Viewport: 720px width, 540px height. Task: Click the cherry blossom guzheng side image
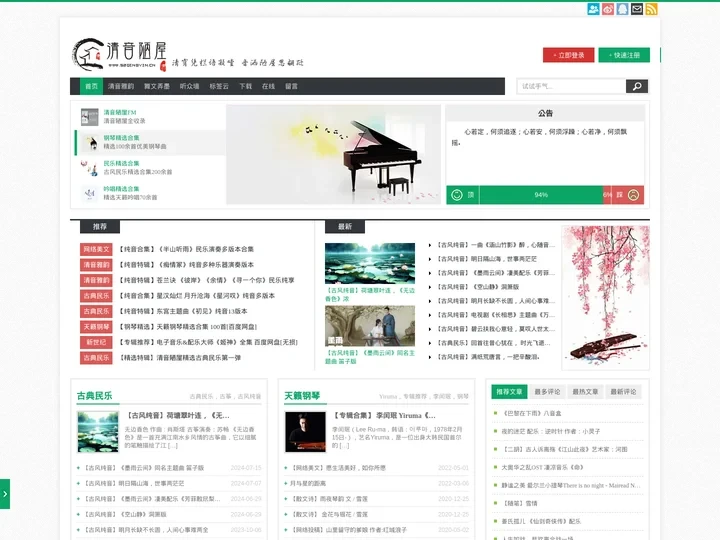click(x=606, y=298)
